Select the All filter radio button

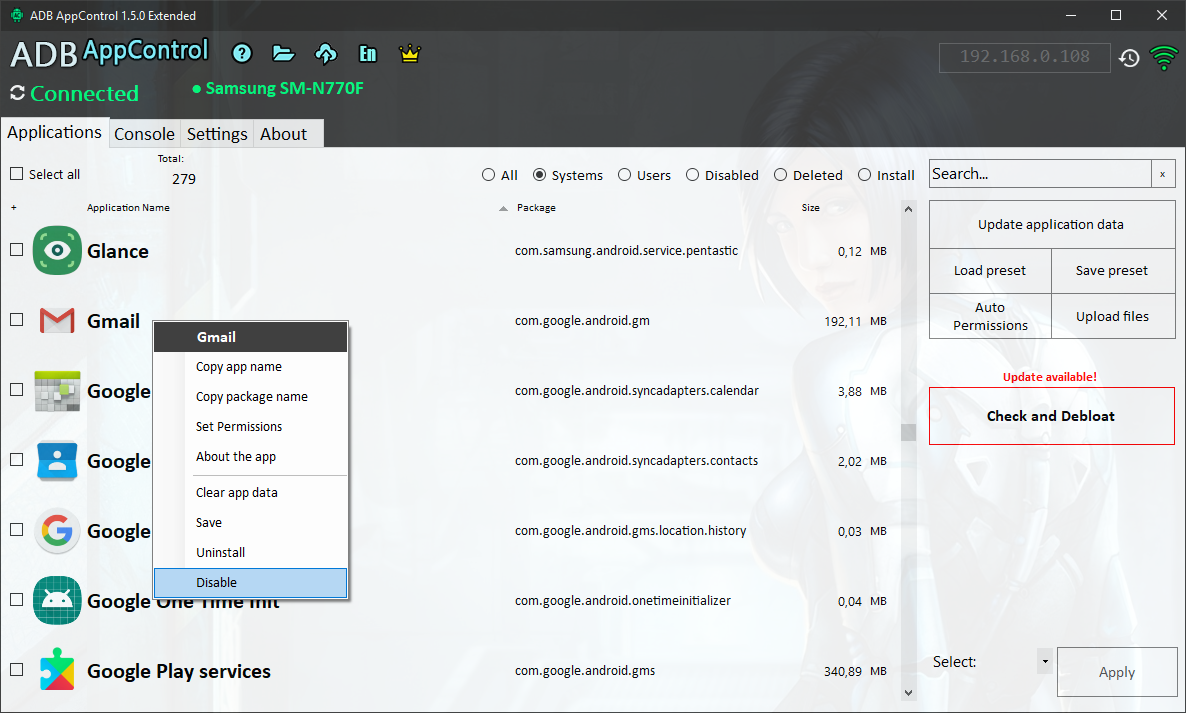489,175
